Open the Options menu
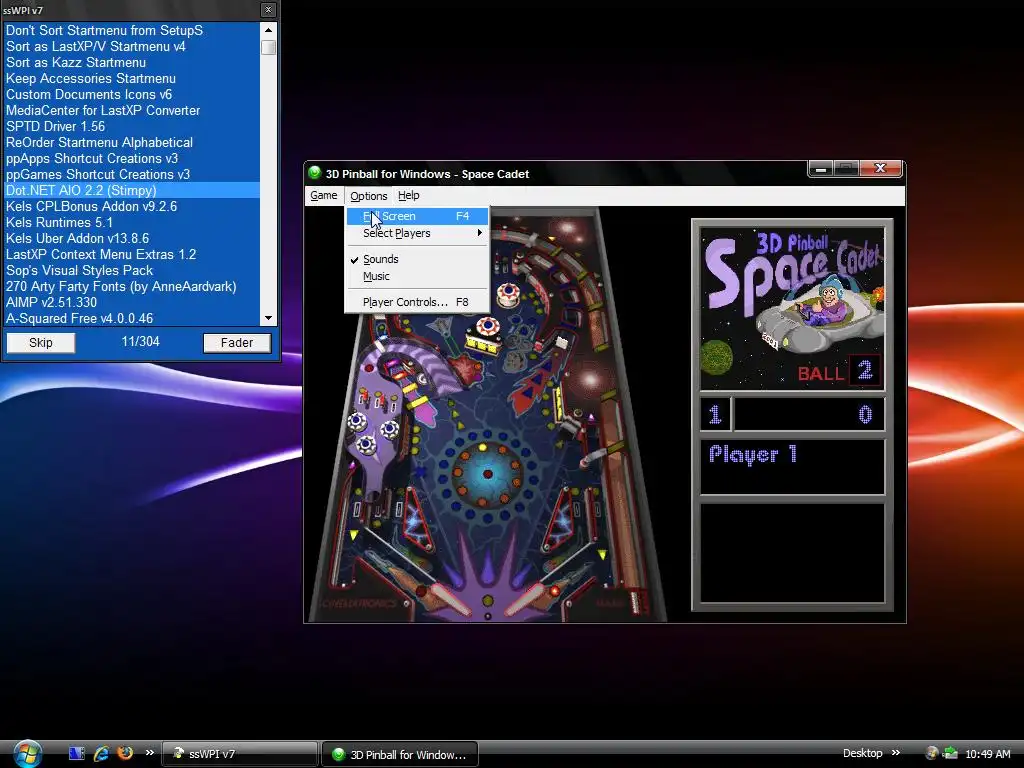Viewport: 1024px width, 768px height. 368,195
